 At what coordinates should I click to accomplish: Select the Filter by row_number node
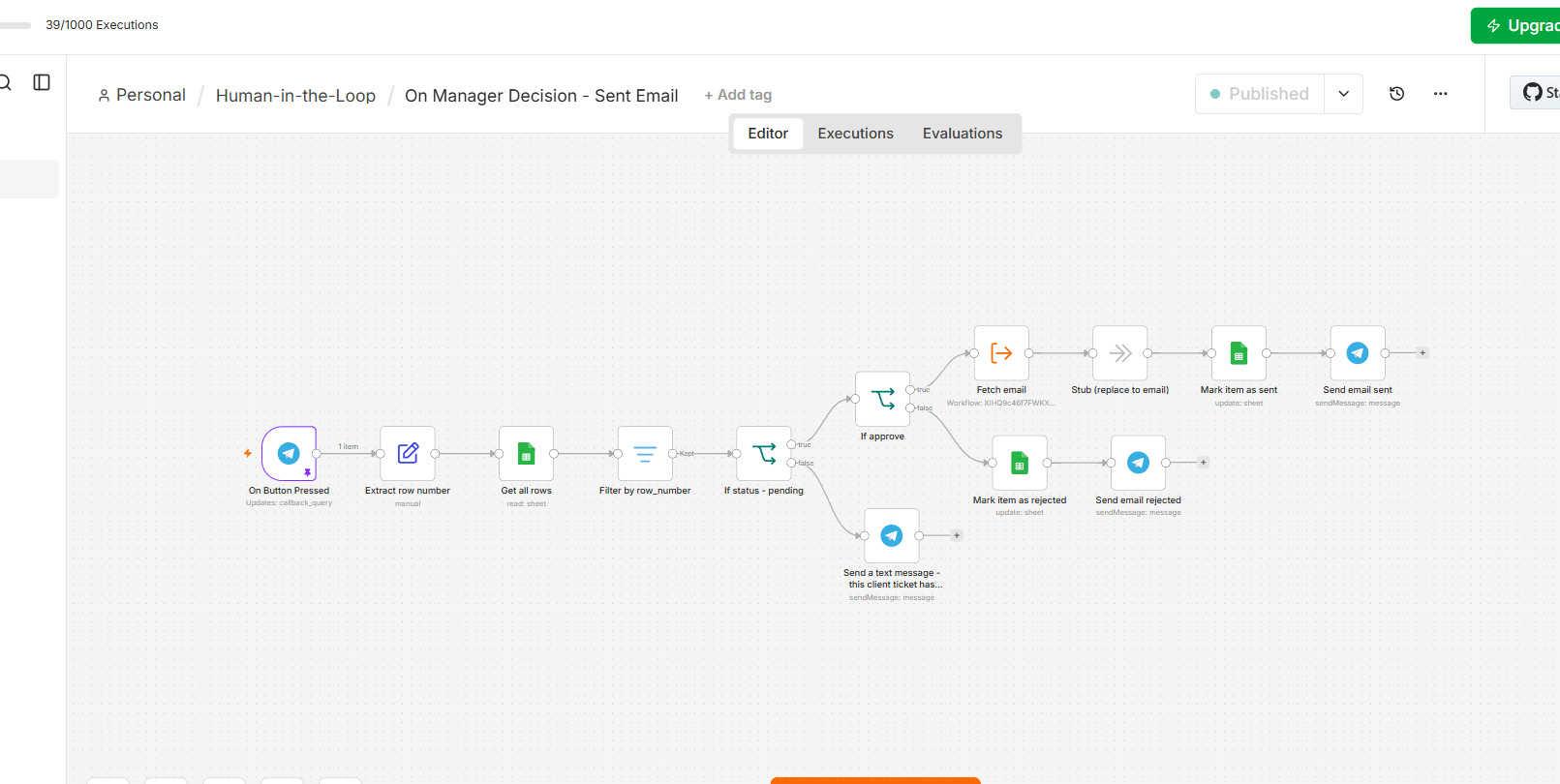point(645,453)
